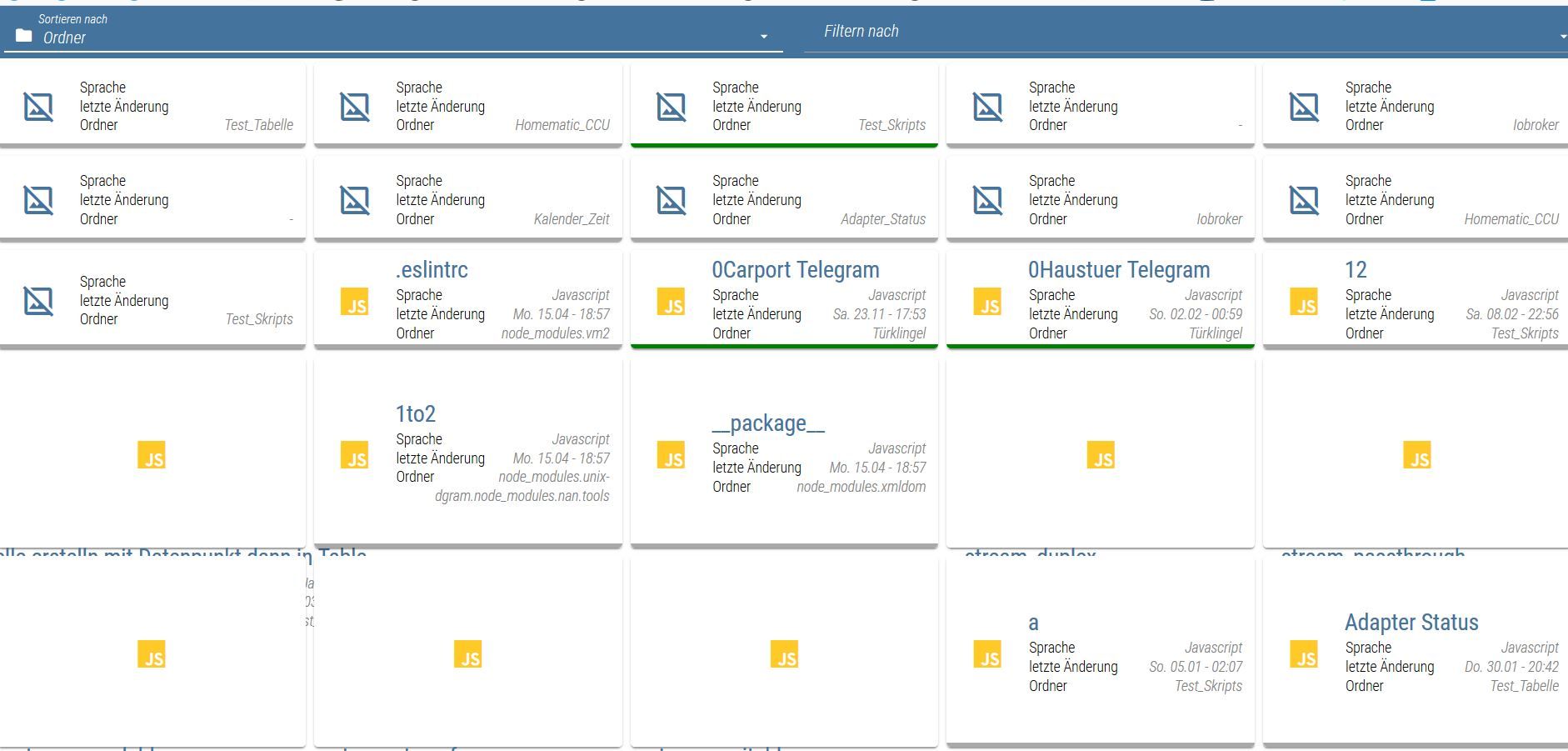
Task: Select the script card named a
Action: tap(1100, 654)
